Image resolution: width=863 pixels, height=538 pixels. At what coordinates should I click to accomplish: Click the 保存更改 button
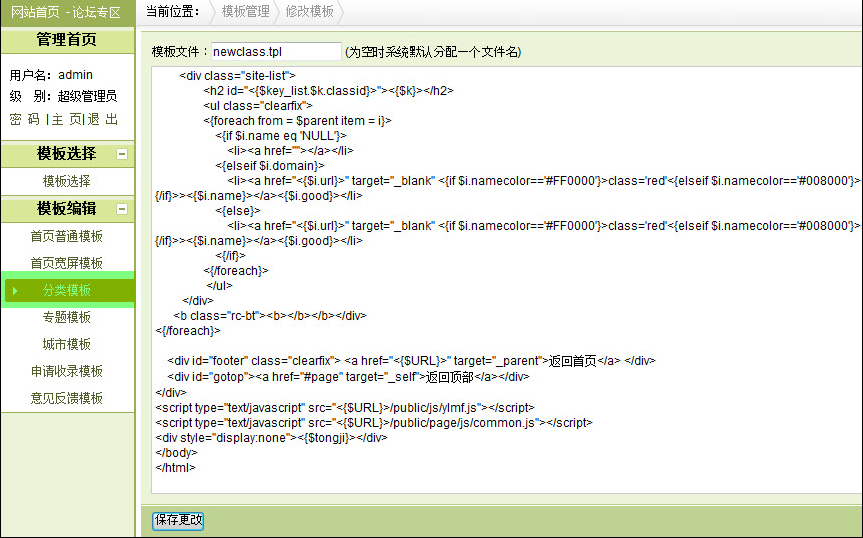coord(178,520)
